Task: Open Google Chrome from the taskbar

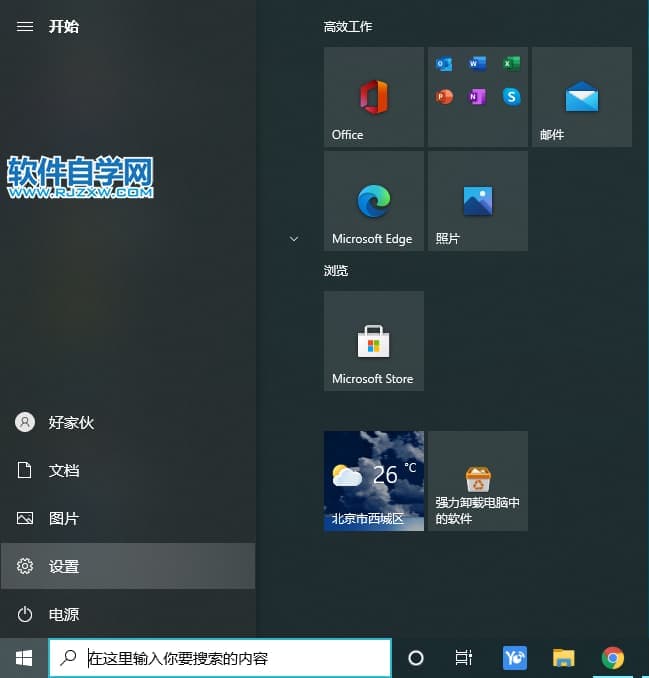Action: [x=613, y=657]
